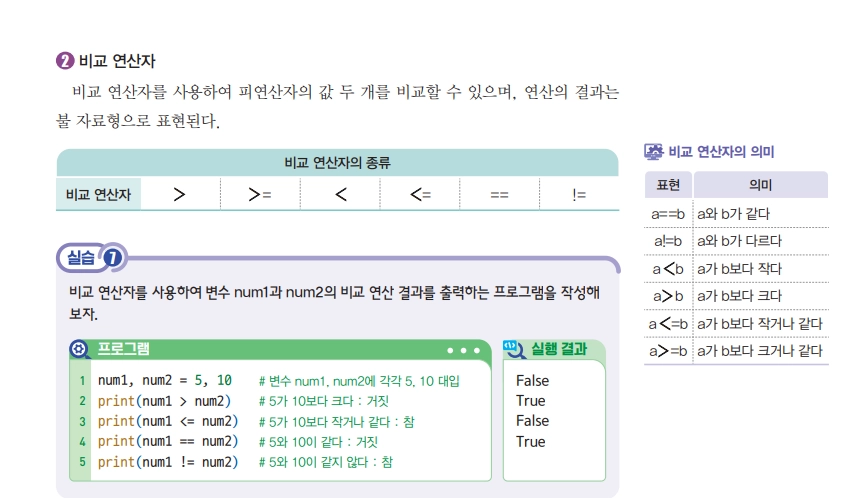Click the purple circled number 2 icon

tap(65, 60)
